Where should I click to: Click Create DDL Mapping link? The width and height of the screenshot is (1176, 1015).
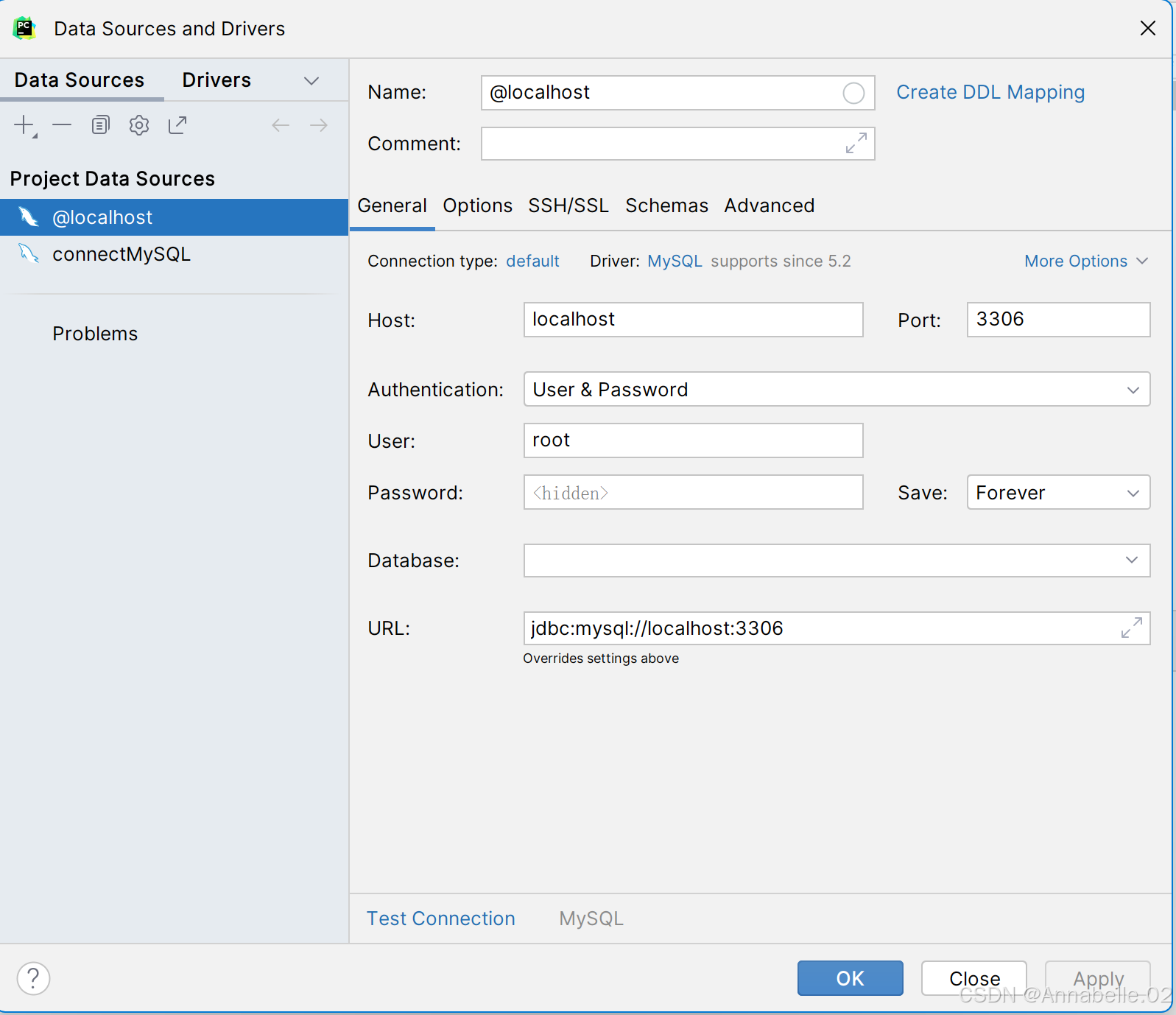tap(990, 92)
